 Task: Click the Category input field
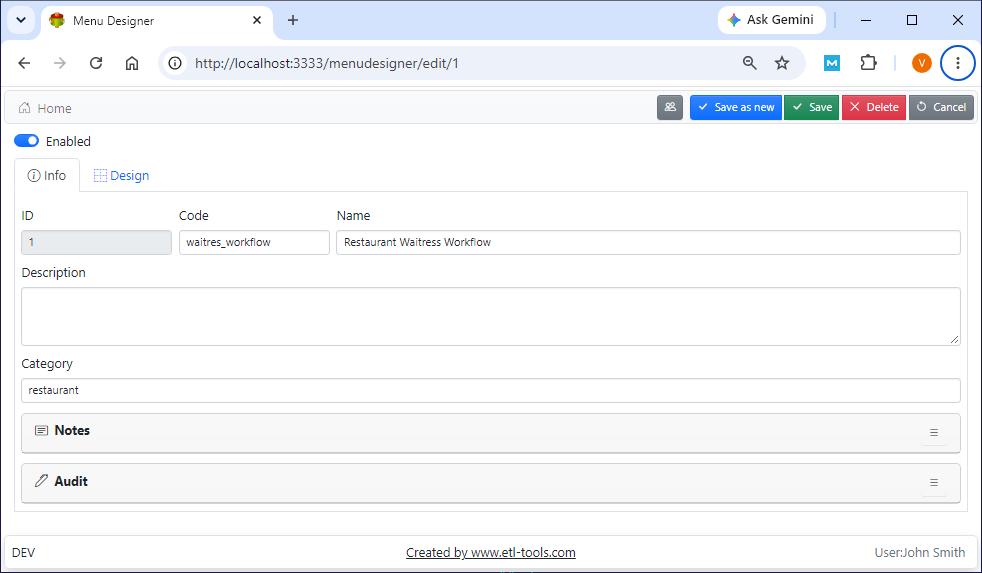coord(490,390)
